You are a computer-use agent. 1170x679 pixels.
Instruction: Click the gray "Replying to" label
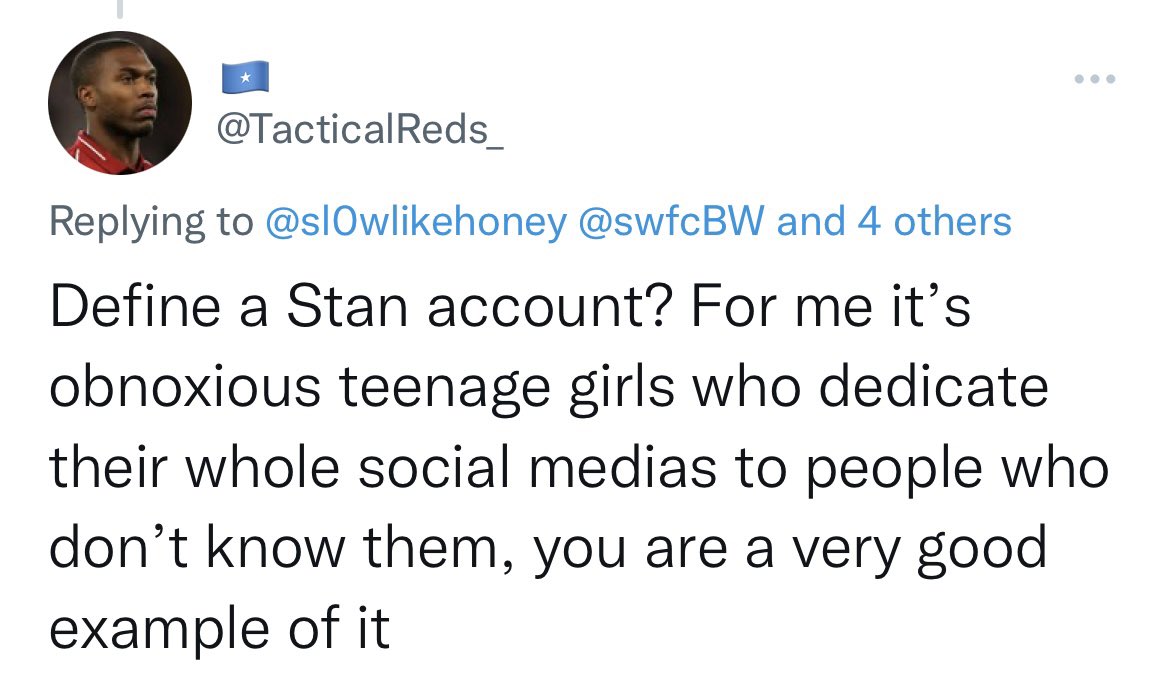(151, 222)
